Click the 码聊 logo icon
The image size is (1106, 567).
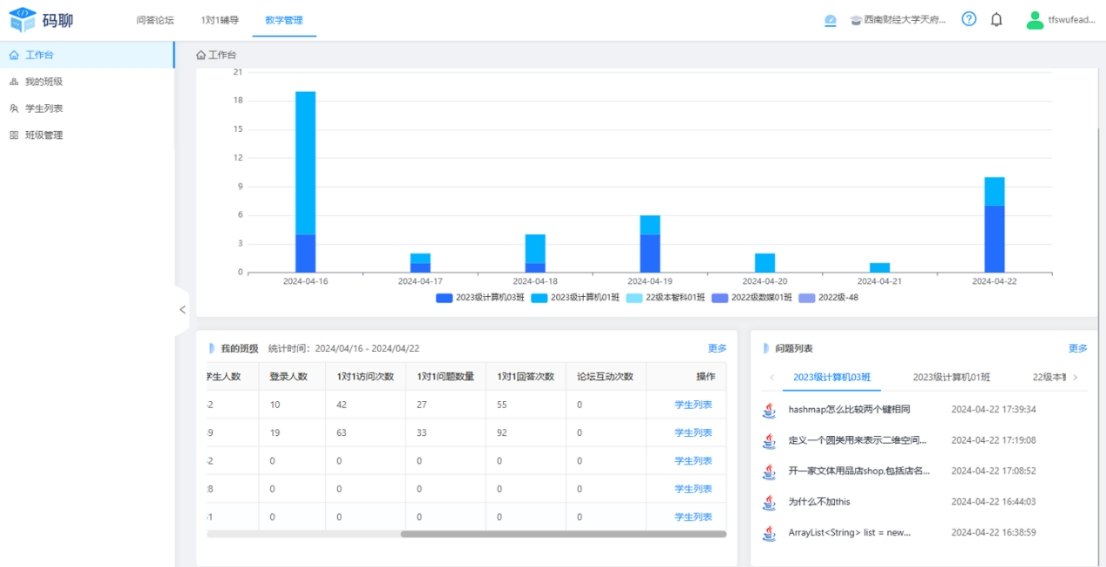point(22,20)
